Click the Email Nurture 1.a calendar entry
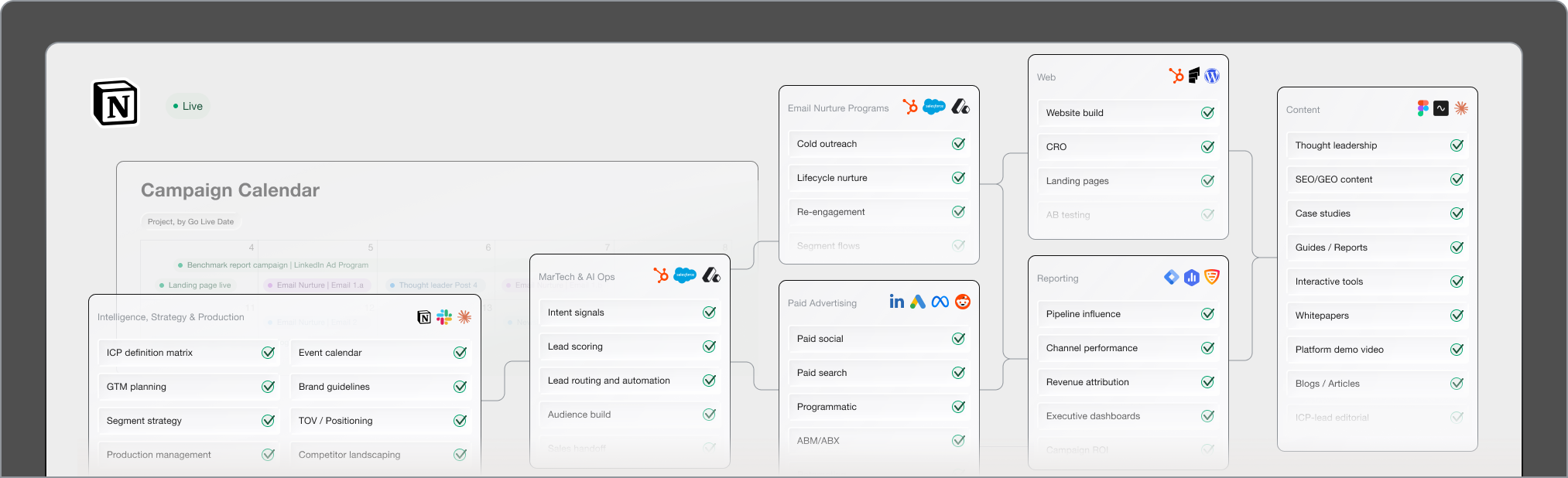This screenshot has height=478, width=1568. tap(318, 285)
